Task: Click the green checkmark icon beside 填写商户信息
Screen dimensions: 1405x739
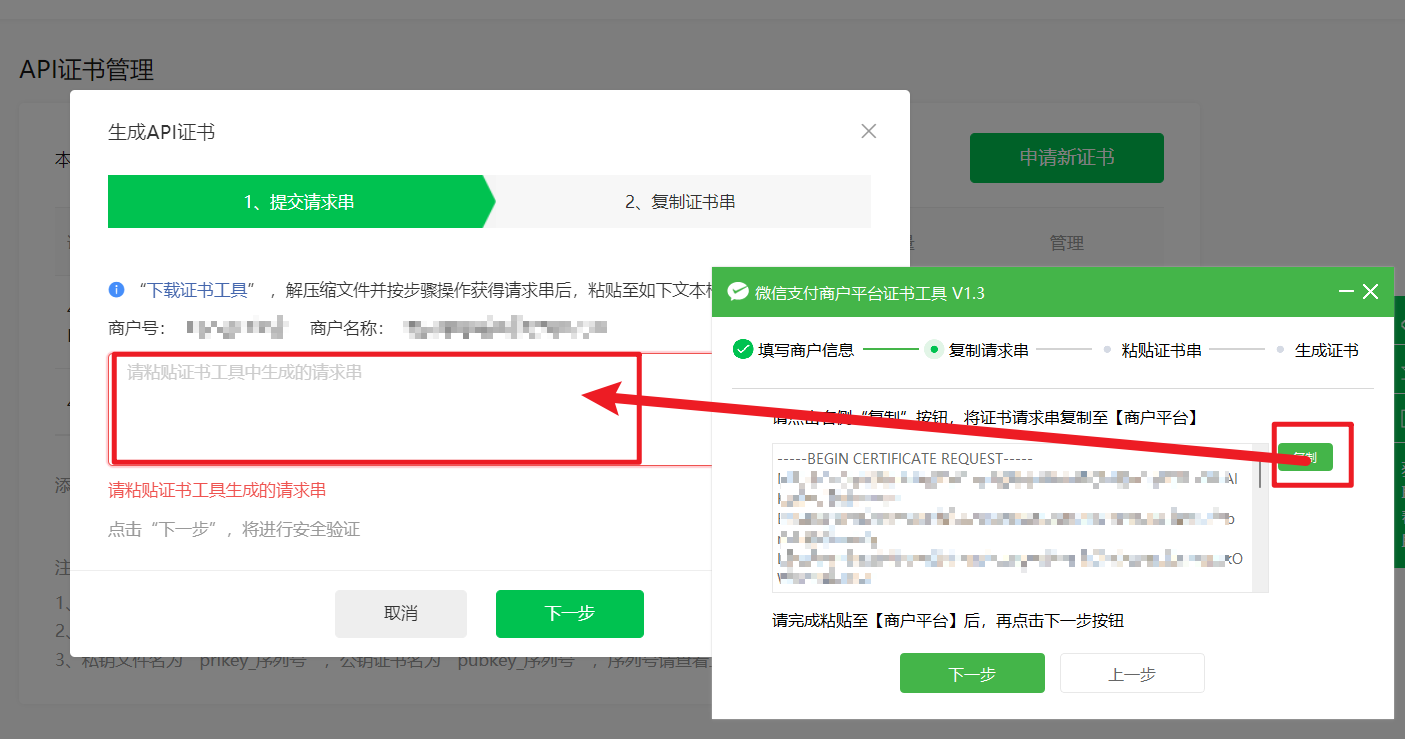Action: click(743, 349)
